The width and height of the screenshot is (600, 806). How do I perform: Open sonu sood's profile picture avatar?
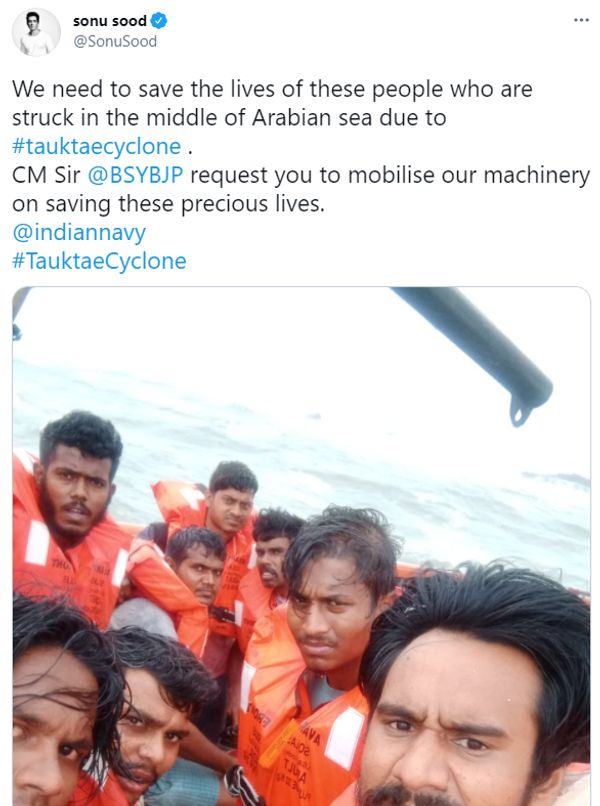pos(35,32)
